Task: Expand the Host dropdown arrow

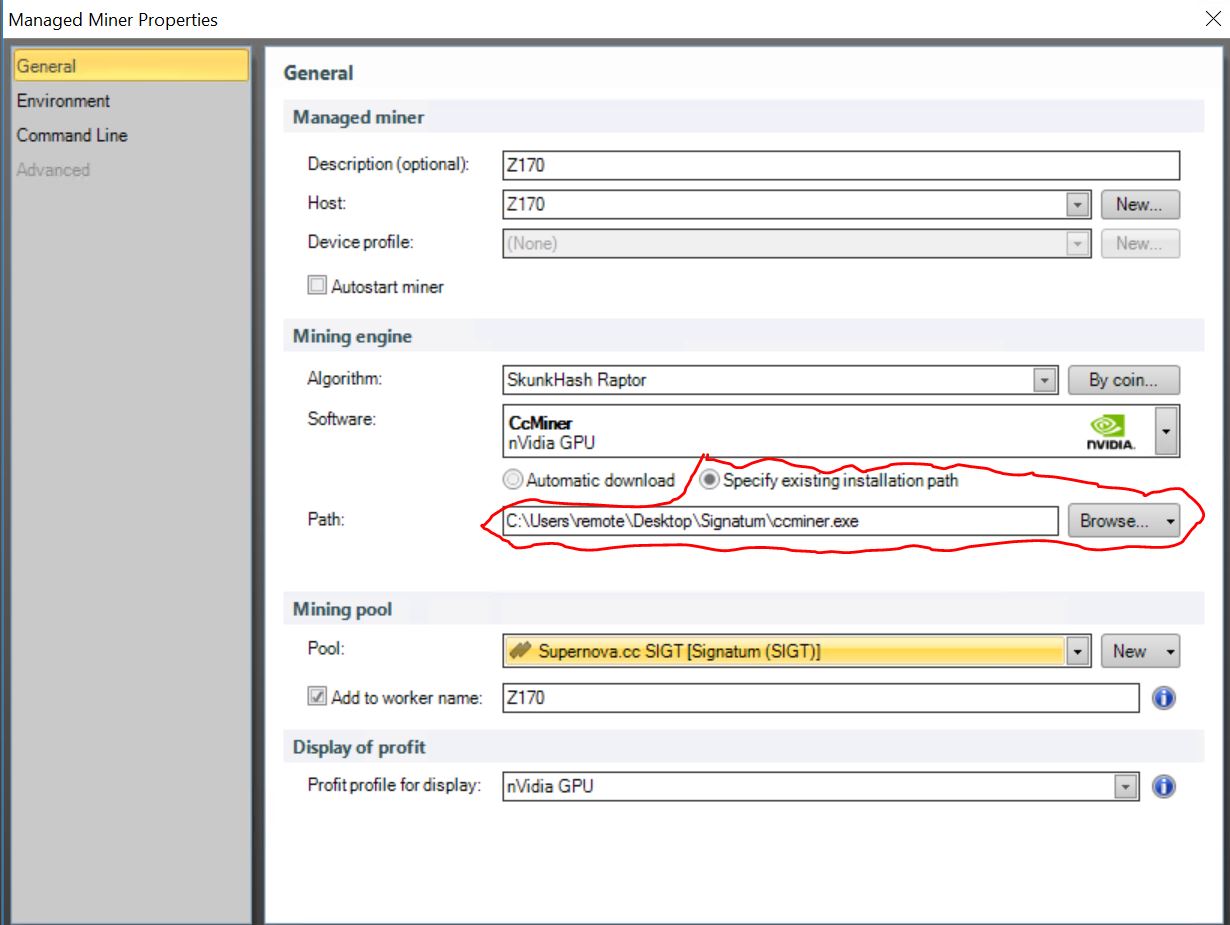Action: 1077,205
